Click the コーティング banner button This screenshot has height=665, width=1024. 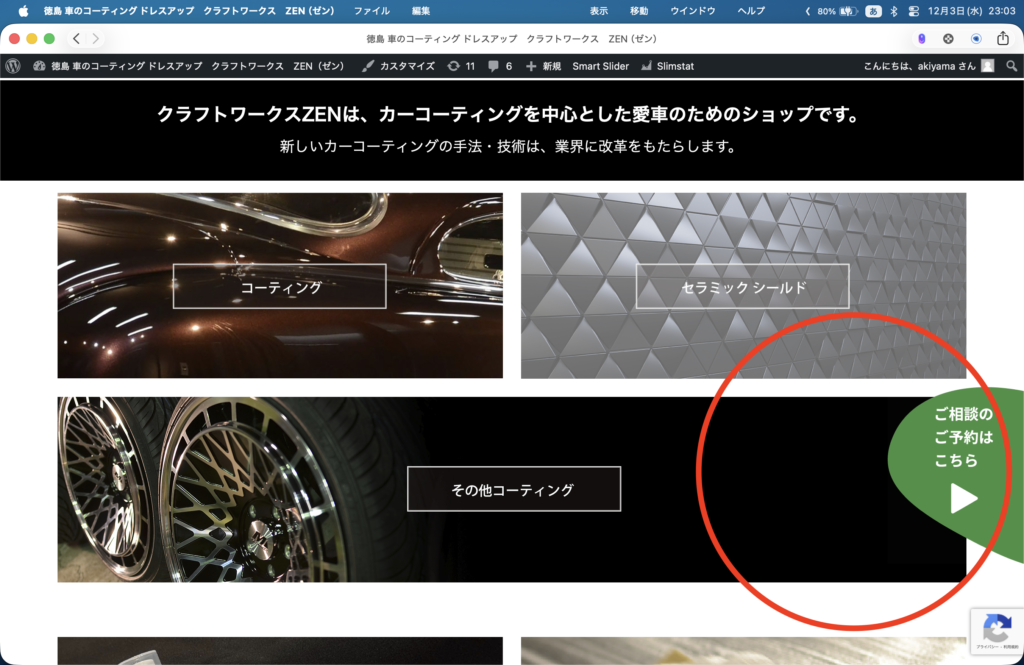(279, 286)
